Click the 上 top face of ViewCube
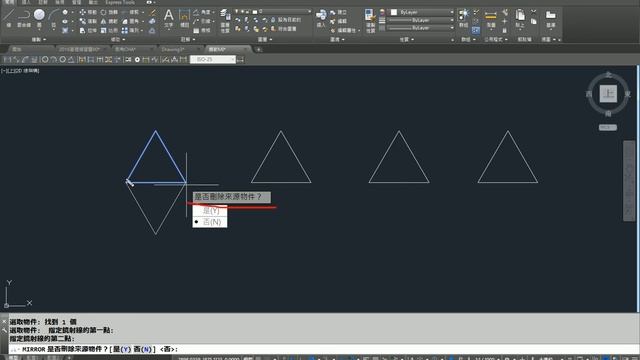This screenshot has height=360, width=640. (x=608, y=93)
